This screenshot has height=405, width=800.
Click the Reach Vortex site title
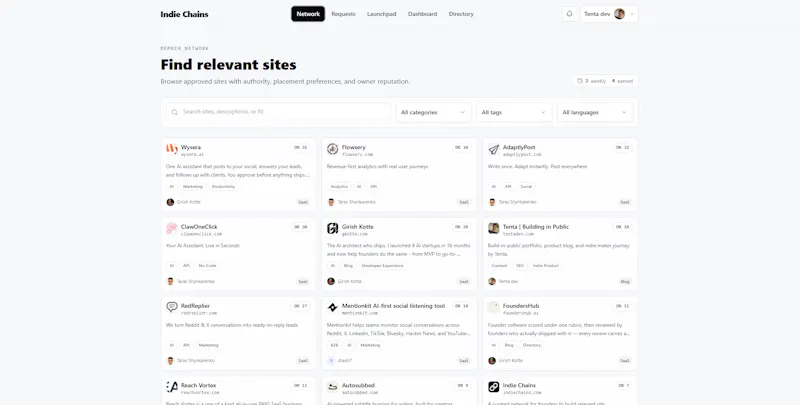[x=198, y=385]
